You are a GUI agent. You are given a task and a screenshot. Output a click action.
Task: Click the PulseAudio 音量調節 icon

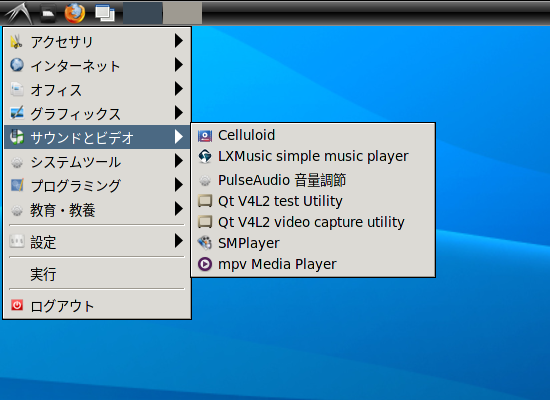(205, 180)
